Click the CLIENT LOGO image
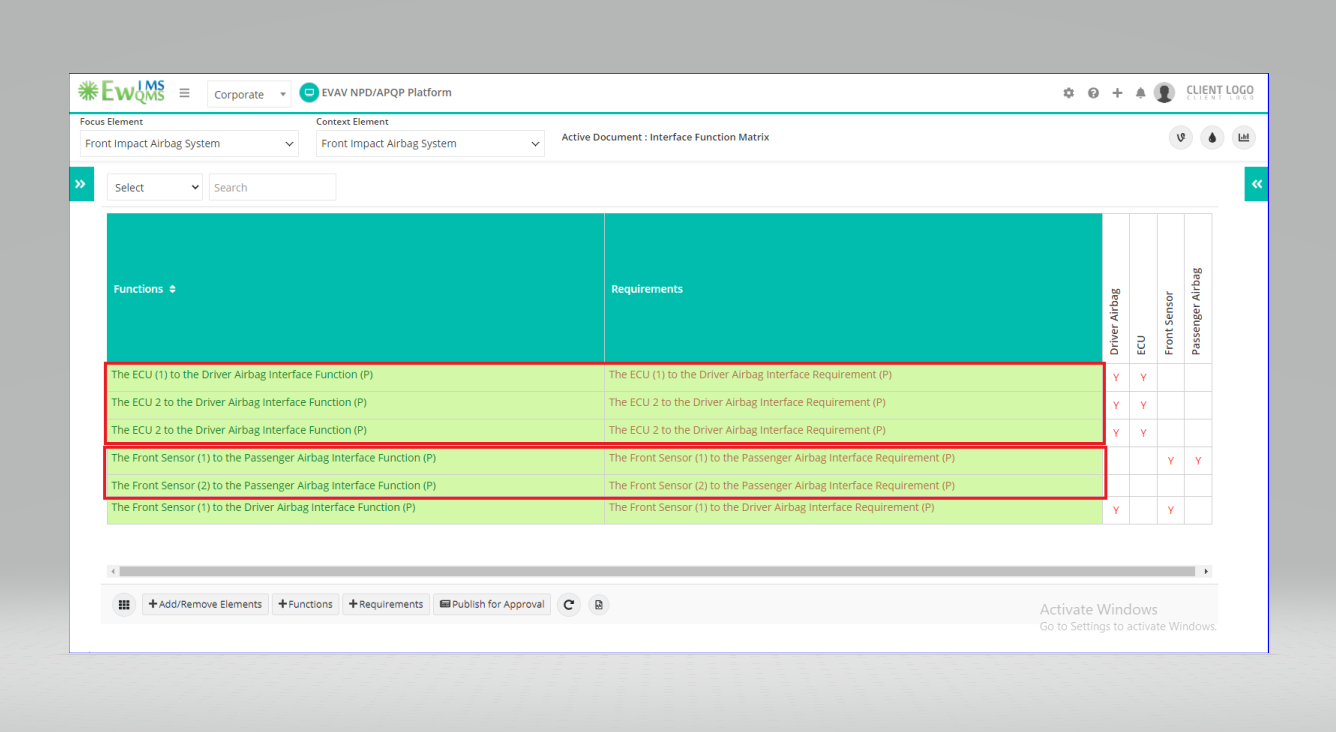 click(1220, 92)
